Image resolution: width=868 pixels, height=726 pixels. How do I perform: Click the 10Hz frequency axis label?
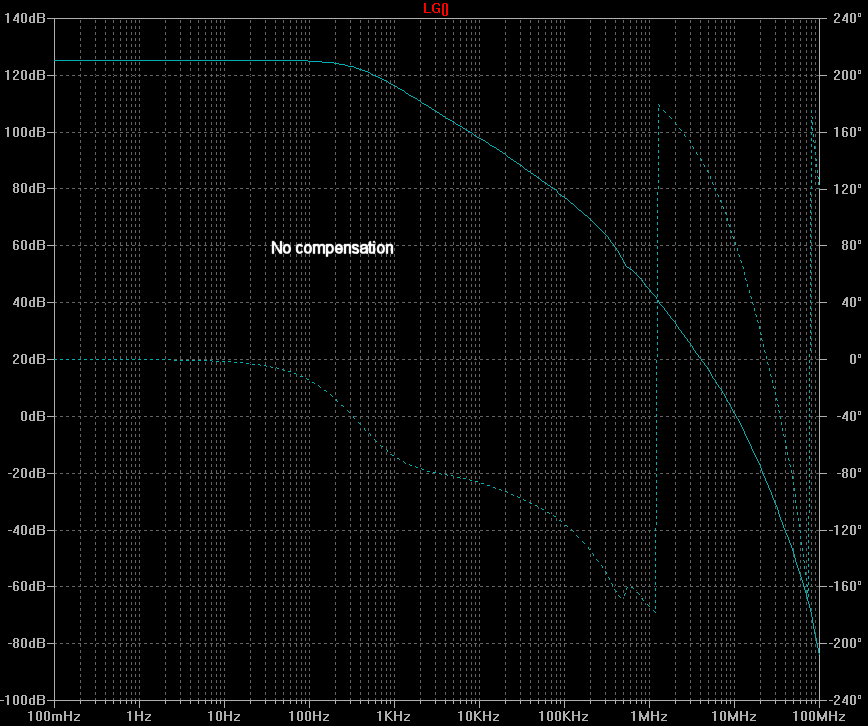click(x=224, y=717)
